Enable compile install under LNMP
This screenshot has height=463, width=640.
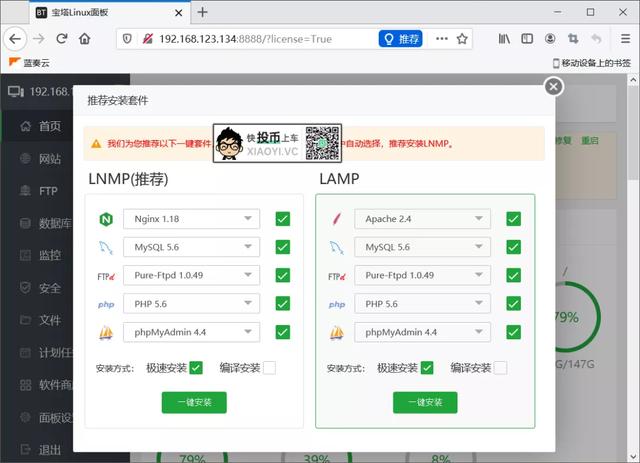tap(269, 368)
